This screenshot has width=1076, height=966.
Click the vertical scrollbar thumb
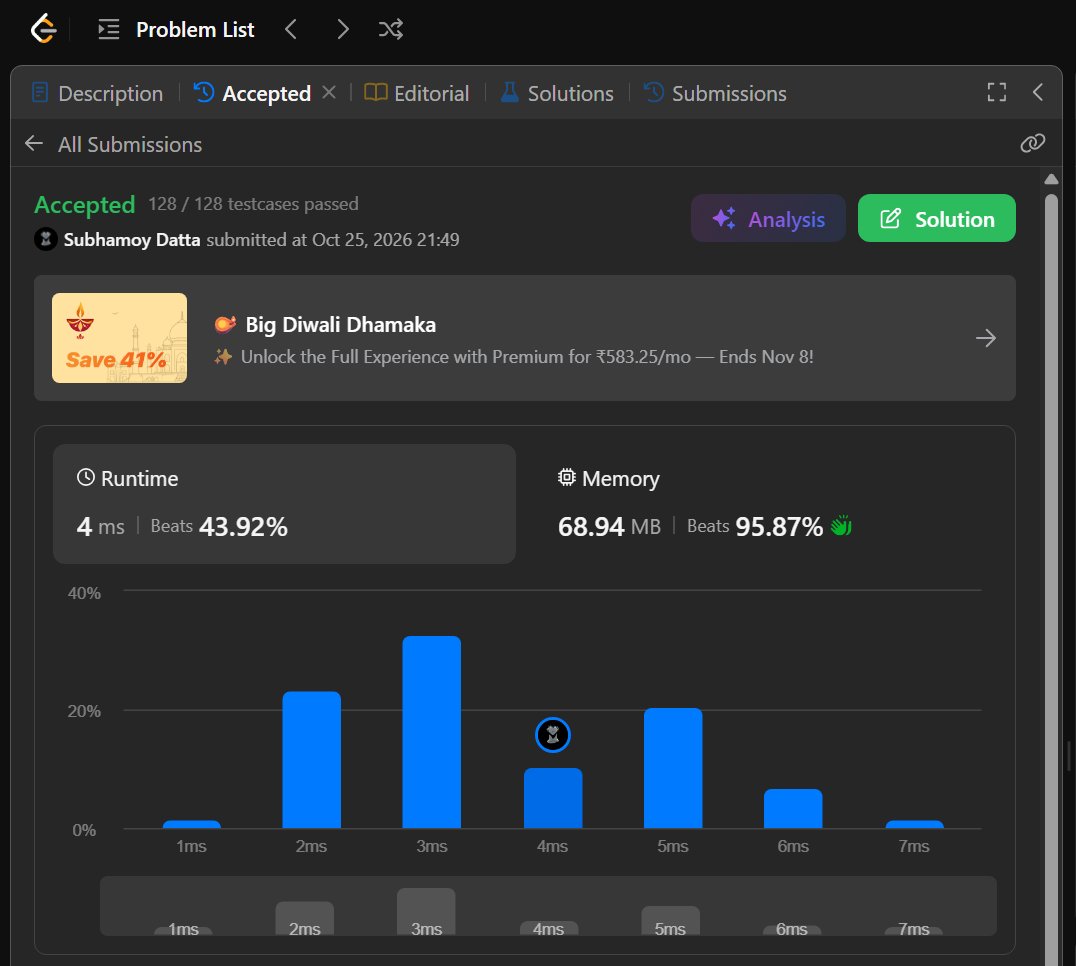1051,580
